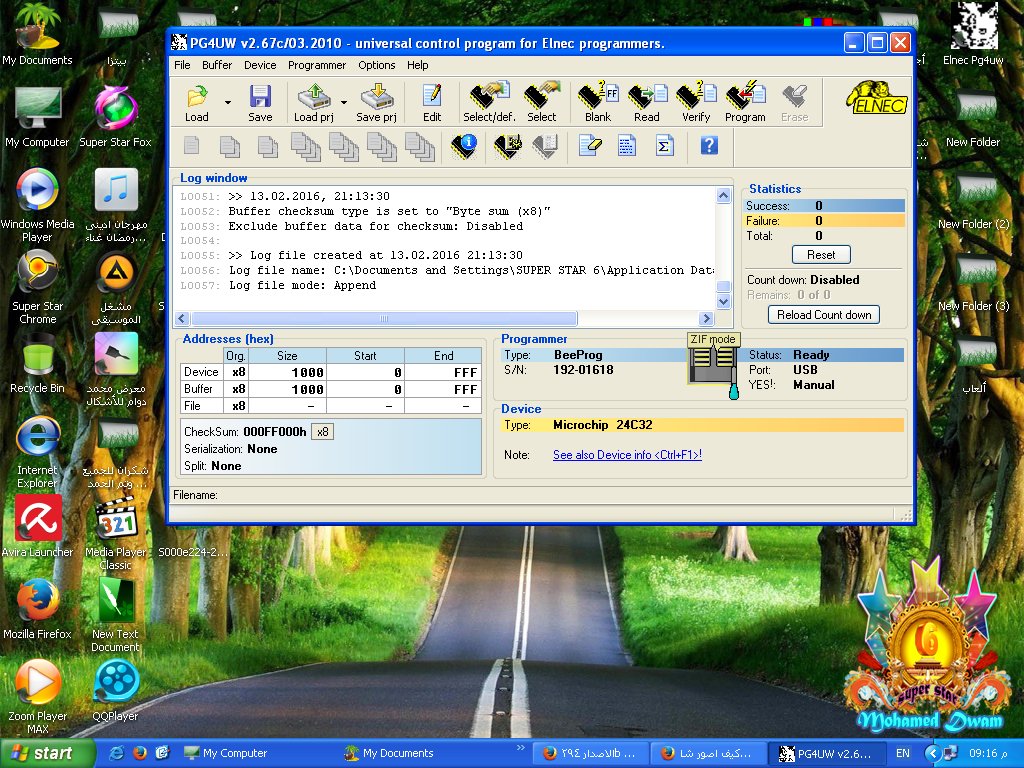Click the Device row Size cell 1000
Screen dimensions: 1024x768
[x=287, y=372]
